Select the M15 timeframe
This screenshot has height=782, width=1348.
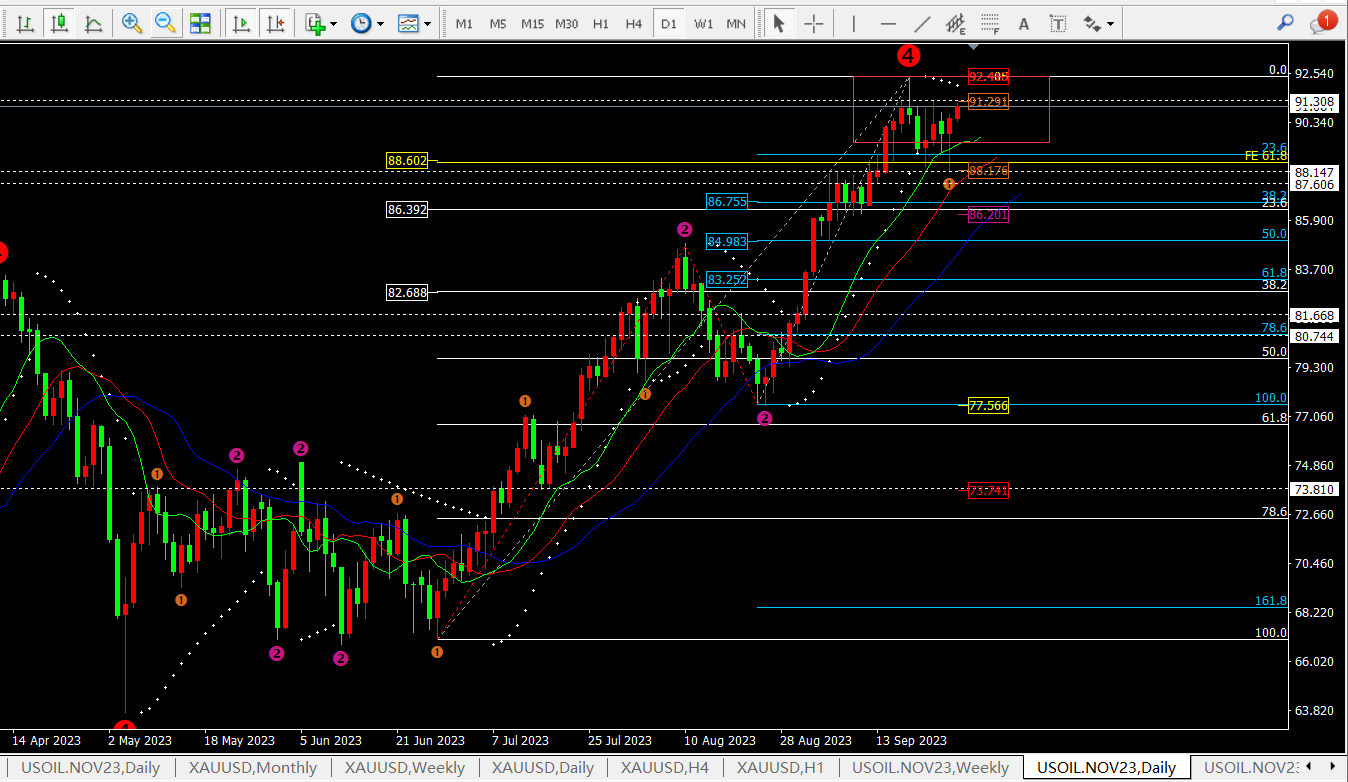click(x=532, y=23)
